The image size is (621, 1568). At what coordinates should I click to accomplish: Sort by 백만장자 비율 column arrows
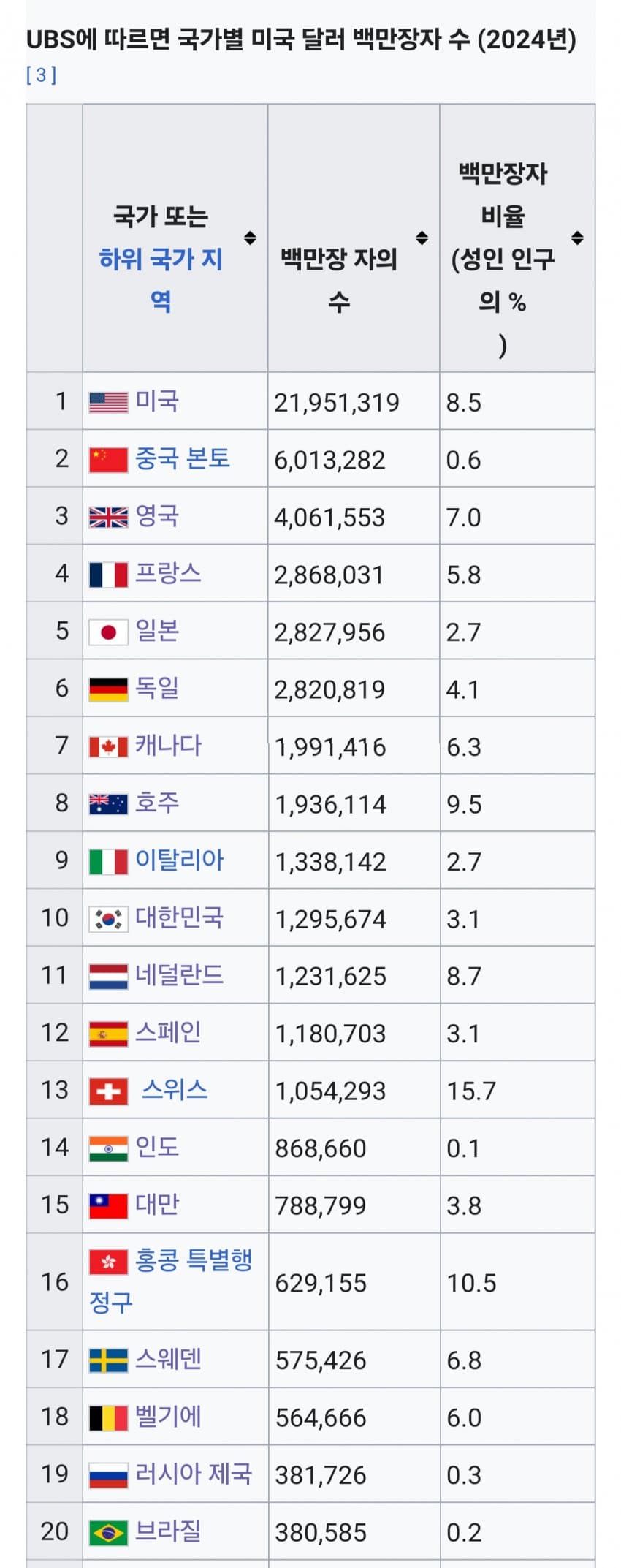577,238
